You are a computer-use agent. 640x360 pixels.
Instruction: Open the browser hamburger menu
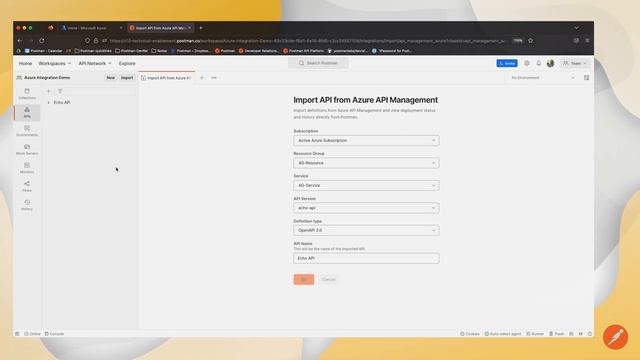tap(587, 40)
